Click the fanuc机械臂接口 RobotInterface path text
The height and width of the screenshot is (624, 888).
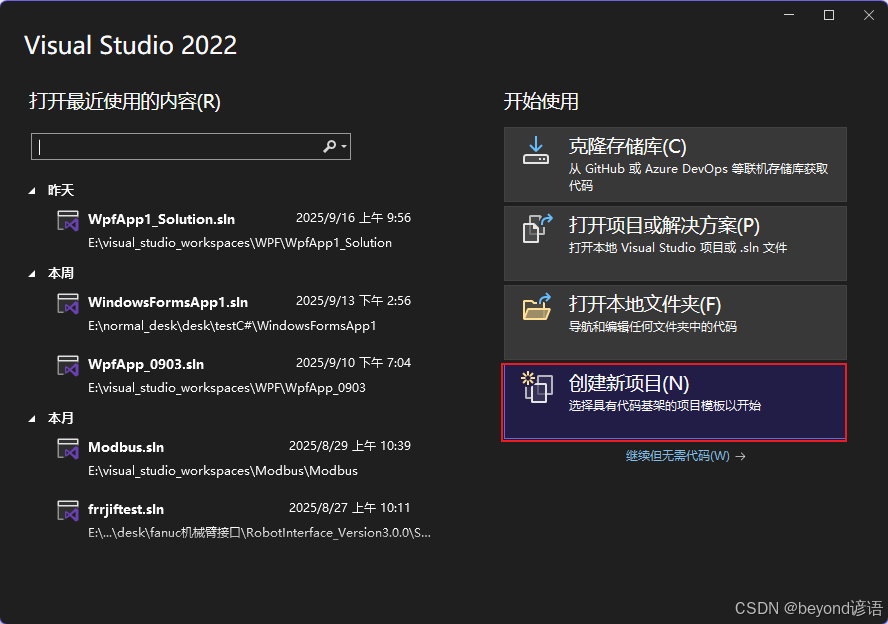pos(259,533)
